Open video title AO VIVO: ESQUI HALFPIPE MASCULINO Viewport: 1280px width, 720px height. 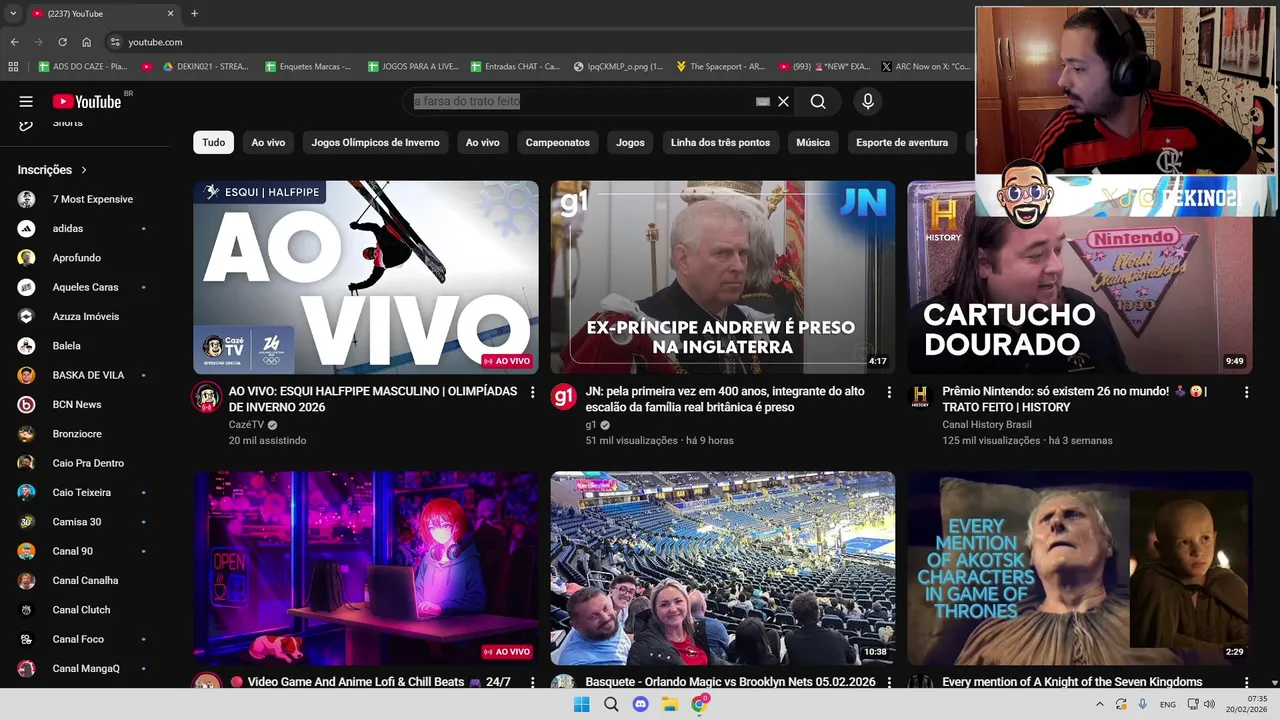(373, 399)
